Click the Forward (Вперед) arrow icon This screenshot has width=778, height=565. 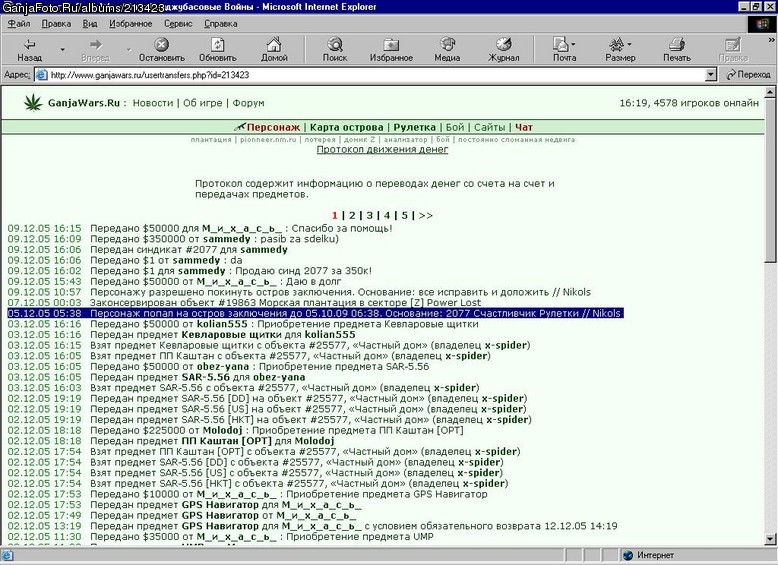click(x=96, y=45)
